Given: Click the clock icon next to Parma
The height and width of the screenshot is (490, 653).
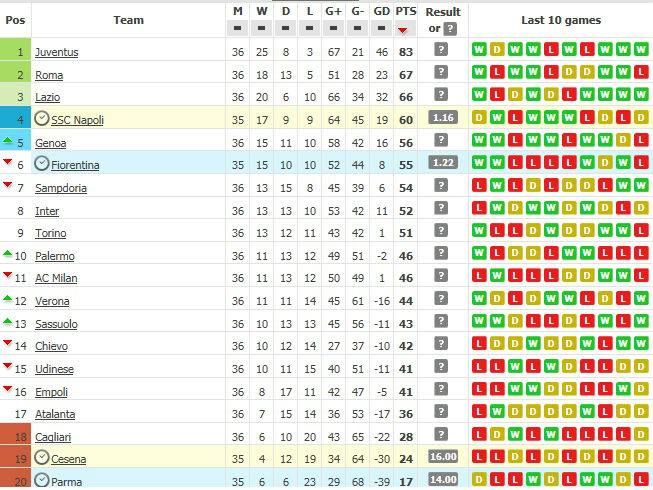Looking at the screenshot, I should (x=42, y=480).
